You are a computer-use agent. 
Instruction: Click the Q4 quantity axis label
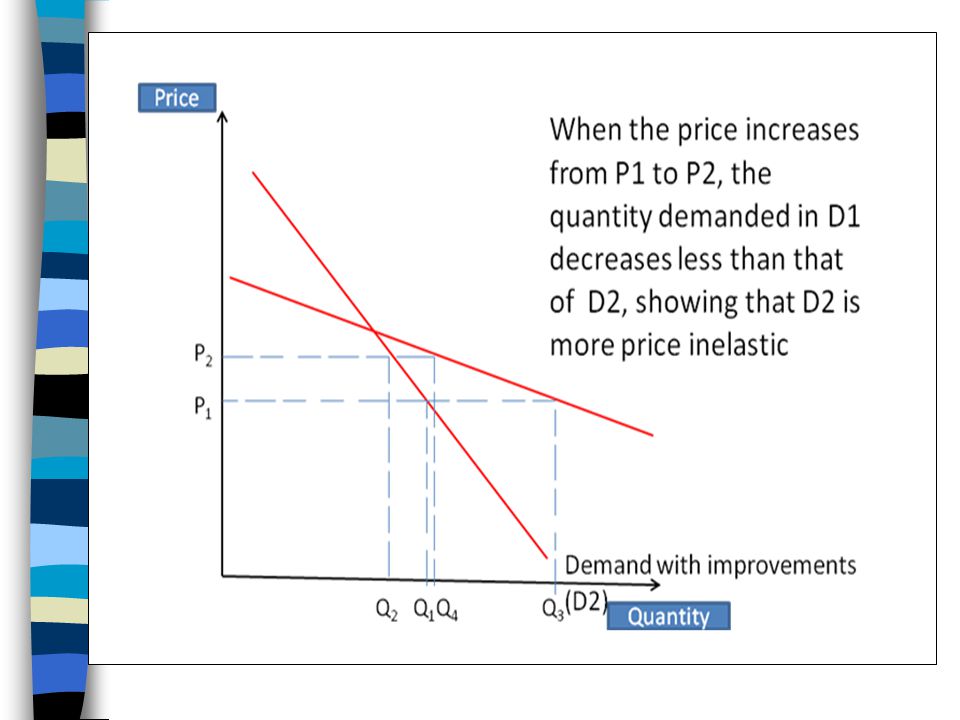point(447,610)
